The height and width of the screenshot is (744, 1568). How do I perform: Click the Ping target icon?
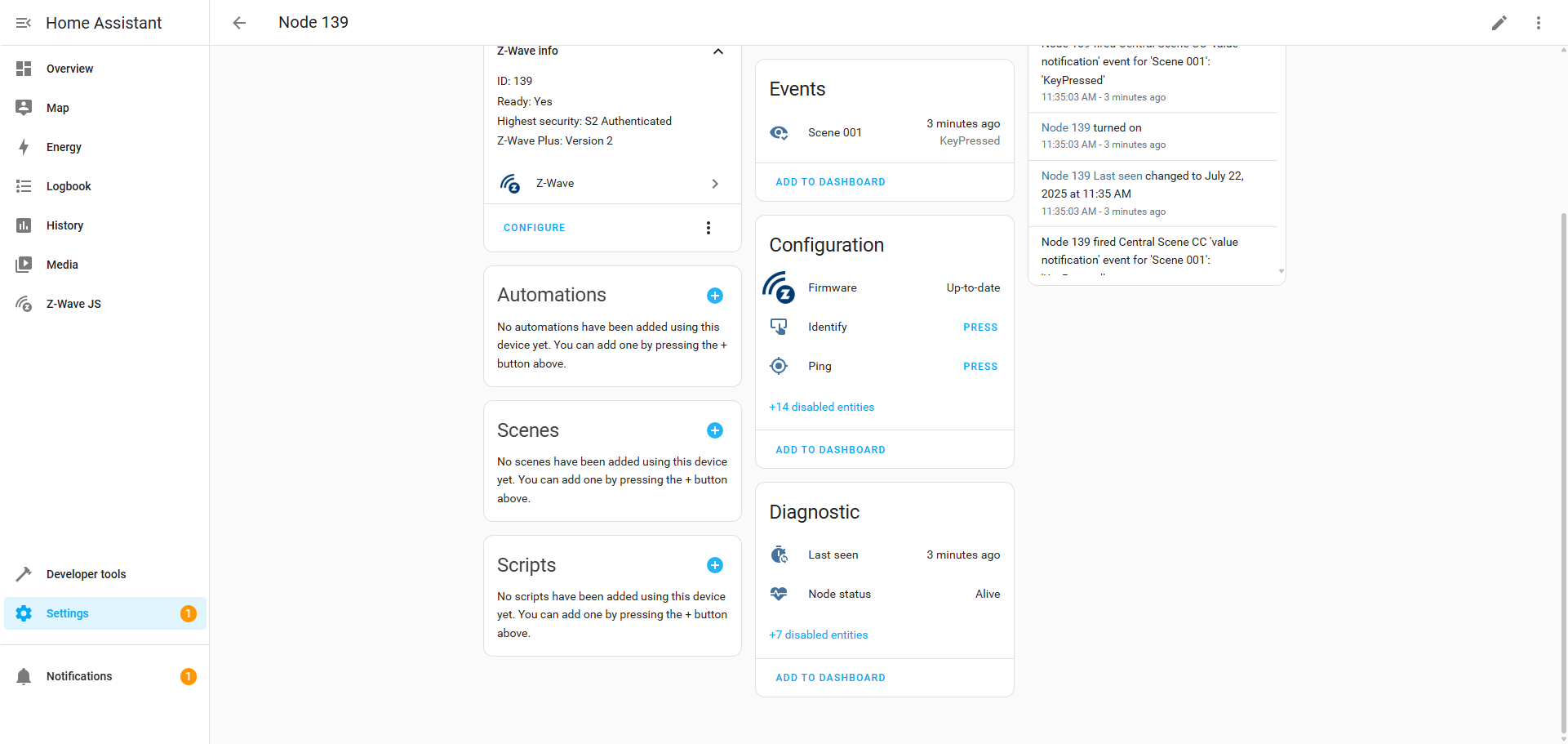click(780, 366)
